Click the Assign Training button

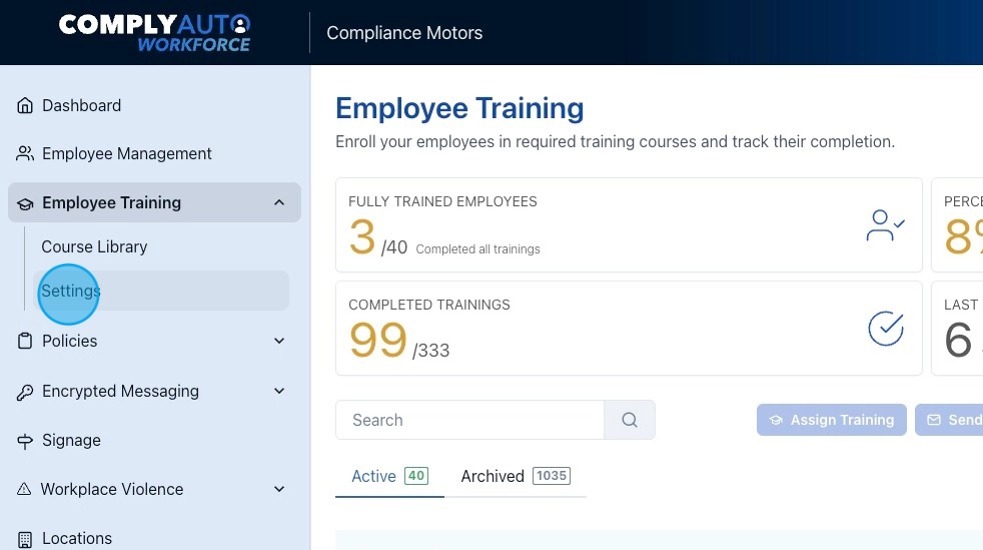tap(831, 420)
